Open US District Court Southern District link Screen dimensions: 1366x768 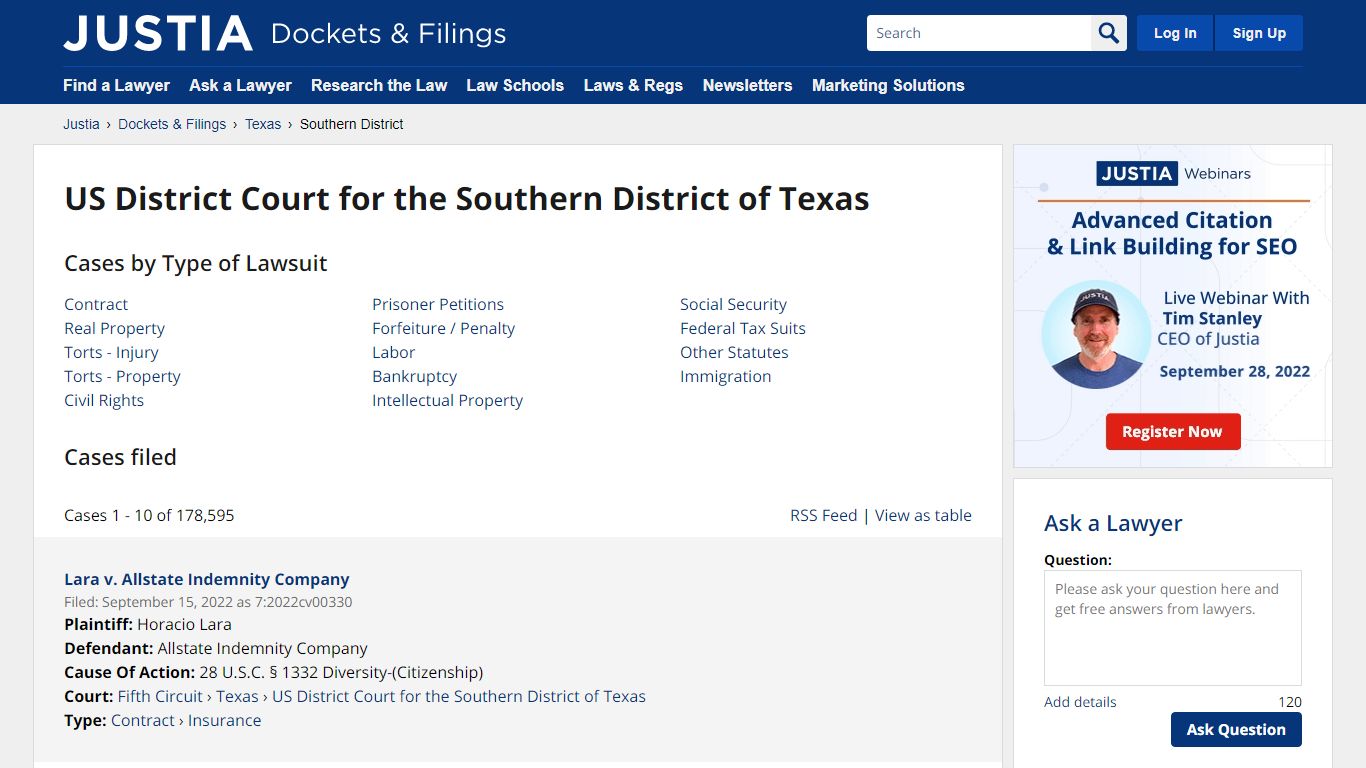pos(459,696)
